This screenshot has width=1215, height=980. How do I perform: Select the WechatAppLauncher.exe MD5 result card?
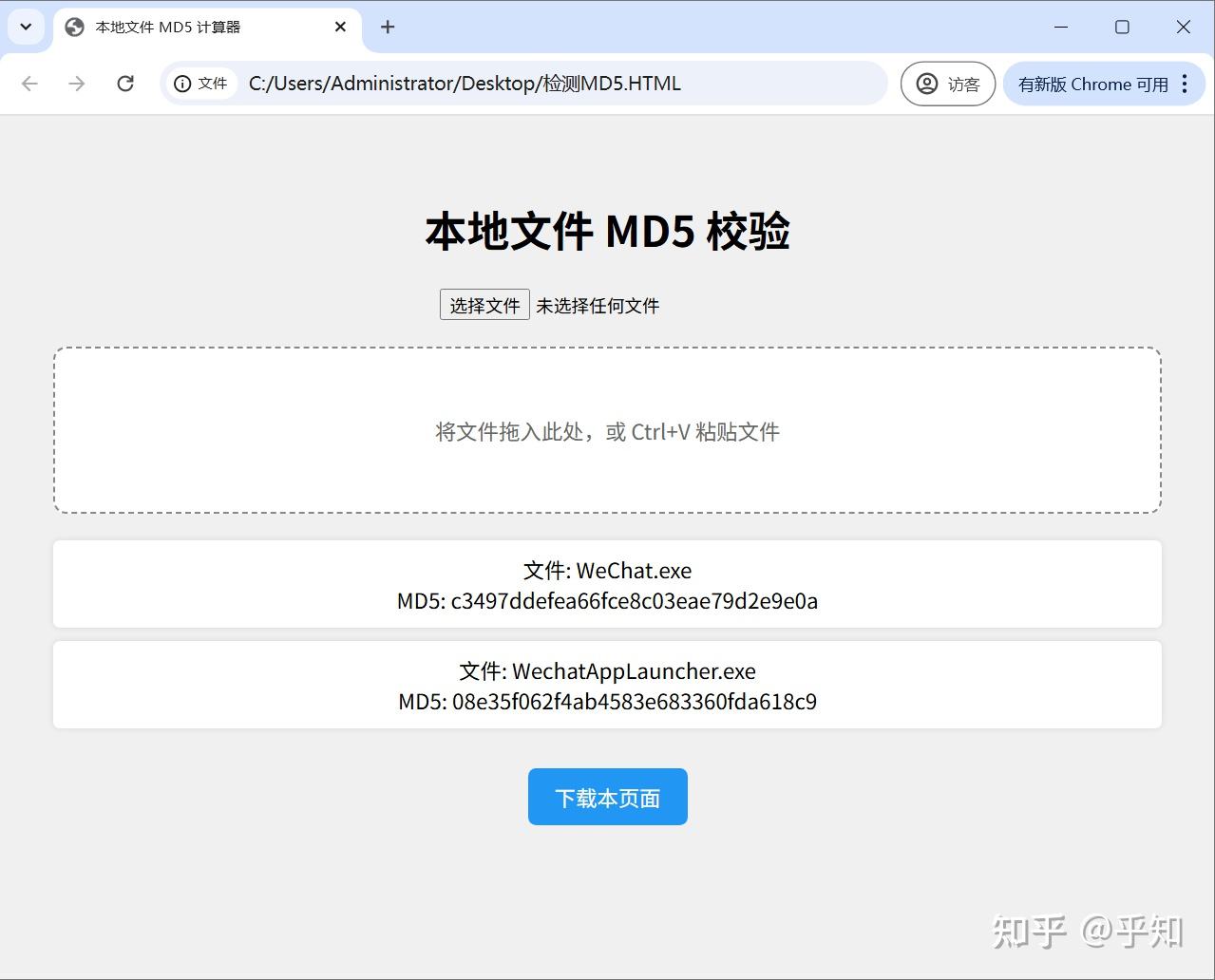(x=607, y=685)
